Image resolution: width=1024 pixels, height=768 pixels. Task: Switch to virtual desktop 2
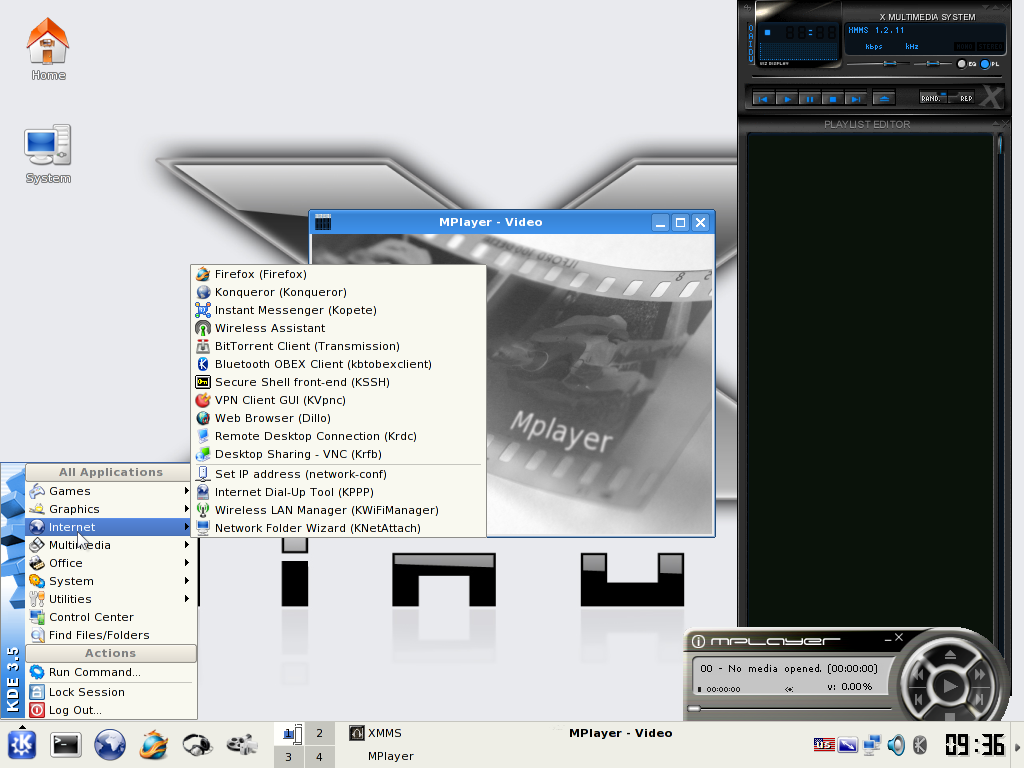319,733
